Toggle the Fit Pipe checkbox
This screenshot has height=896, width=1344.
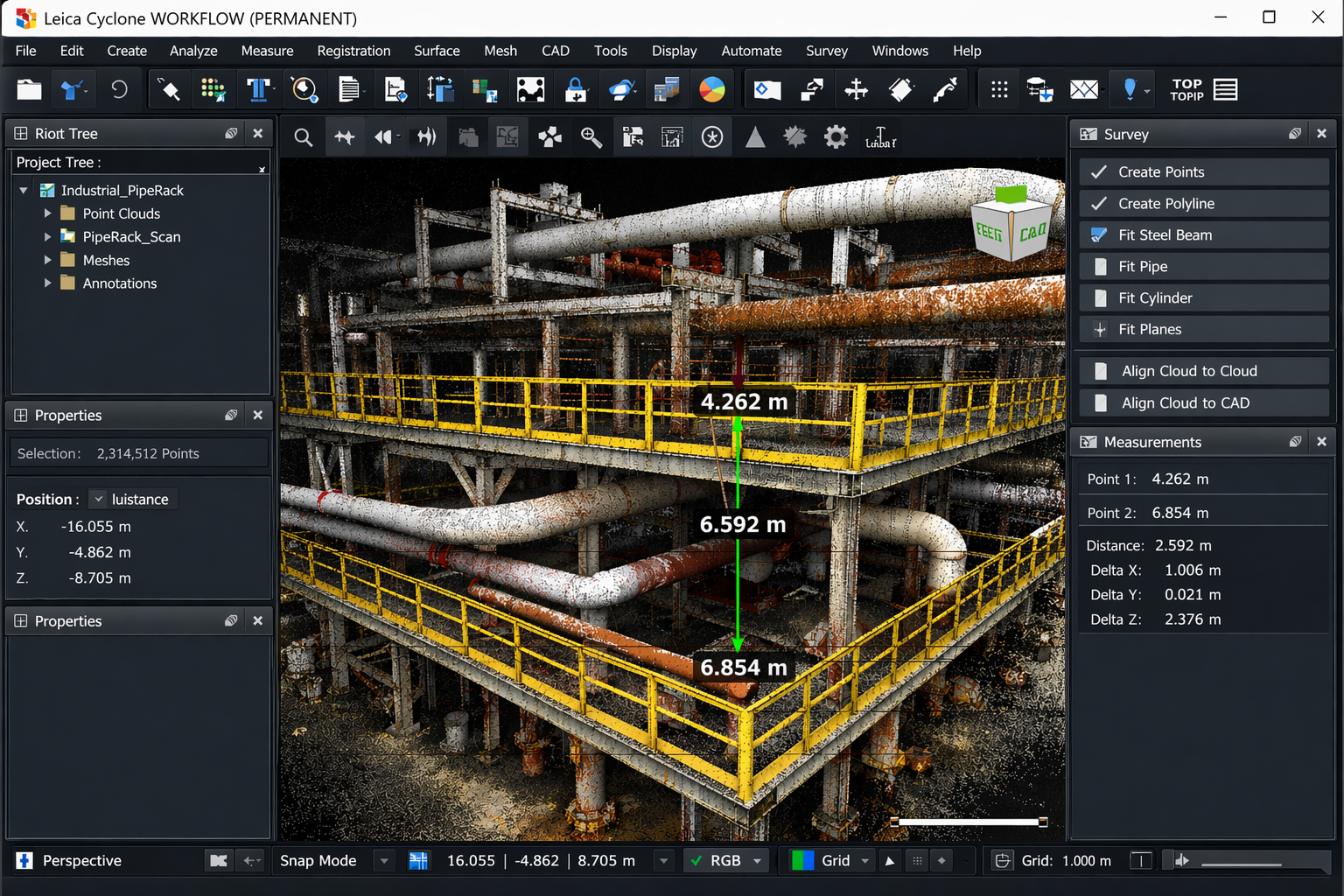point(1101,267)
